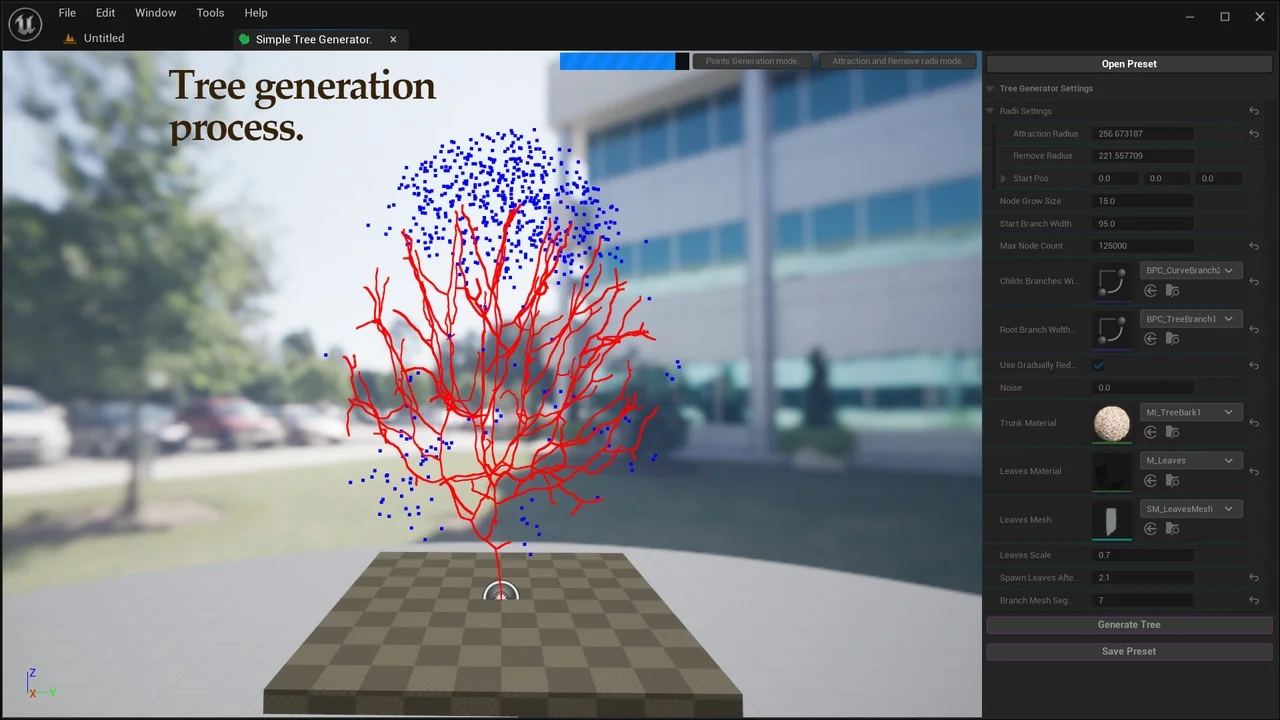Viewport: 1280px width, 720px height.
Task: Browse to Trunk Material in Content Browser
Action: pyautogui.click(x=1172, y=433)
